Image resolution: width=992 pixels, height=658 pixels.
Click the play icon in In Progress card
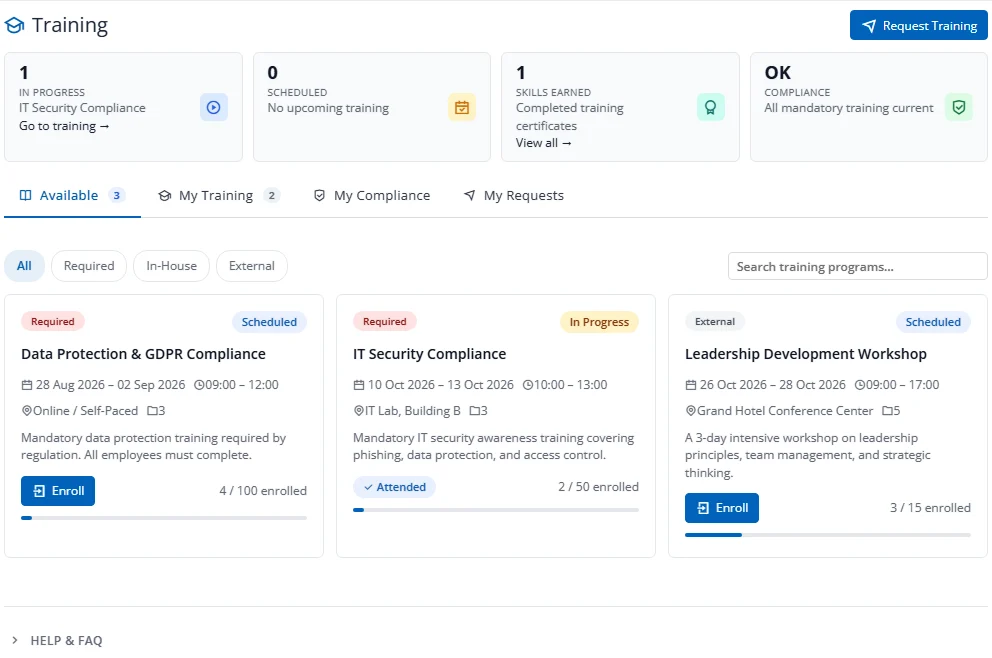tap(214, 108)
